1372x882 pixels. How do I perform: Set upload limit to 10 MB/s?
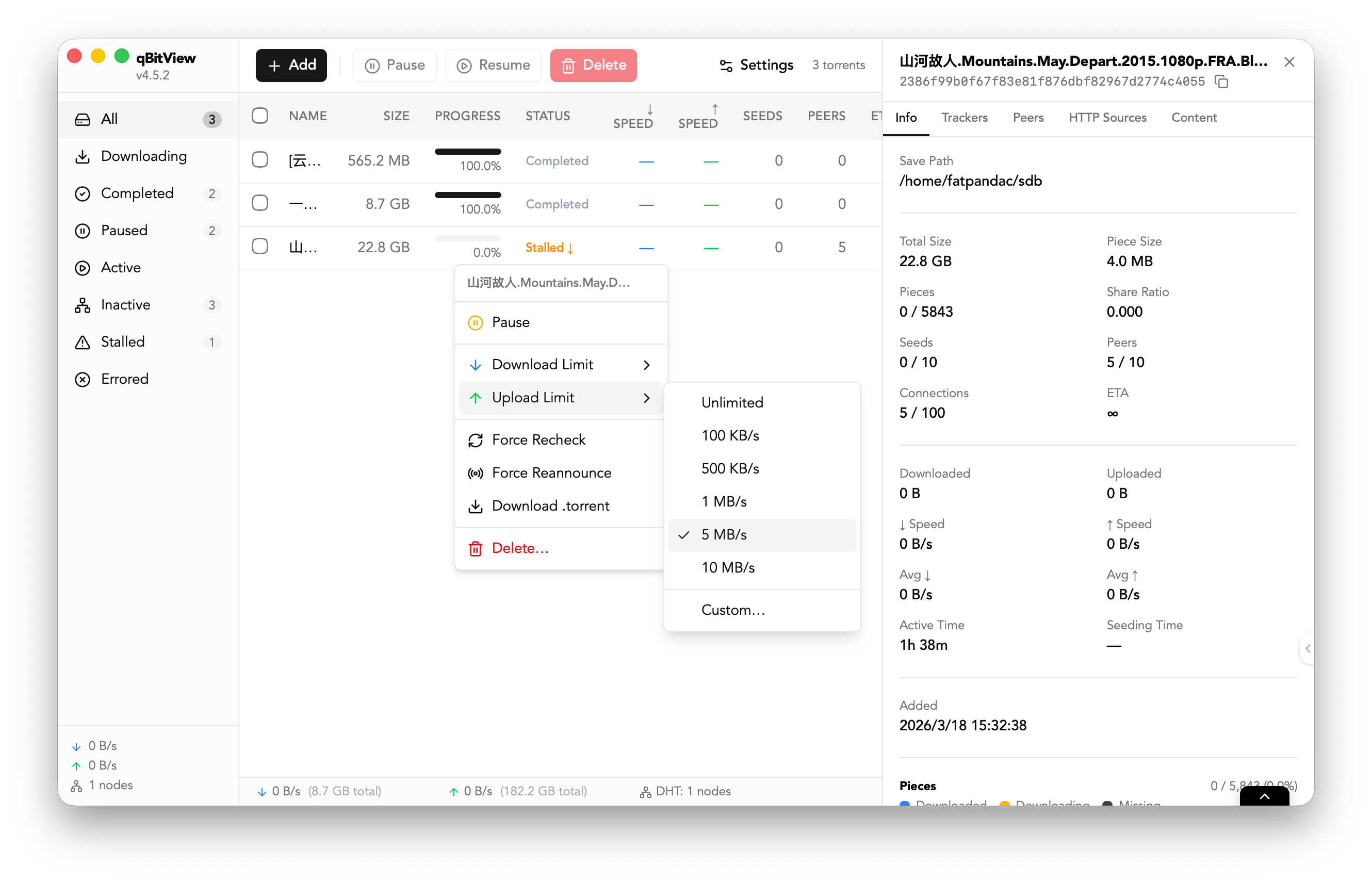(x=762, y=567)
